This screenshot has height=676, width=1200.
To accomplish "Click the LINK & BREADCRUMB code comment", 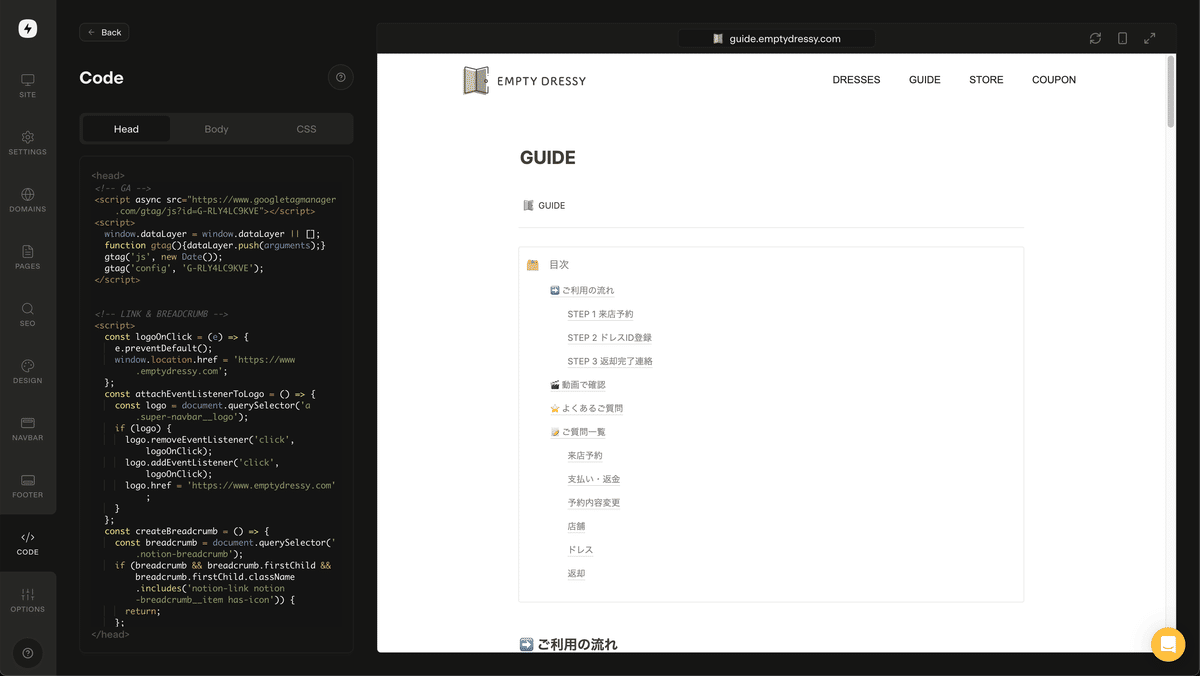I will 162,314.
